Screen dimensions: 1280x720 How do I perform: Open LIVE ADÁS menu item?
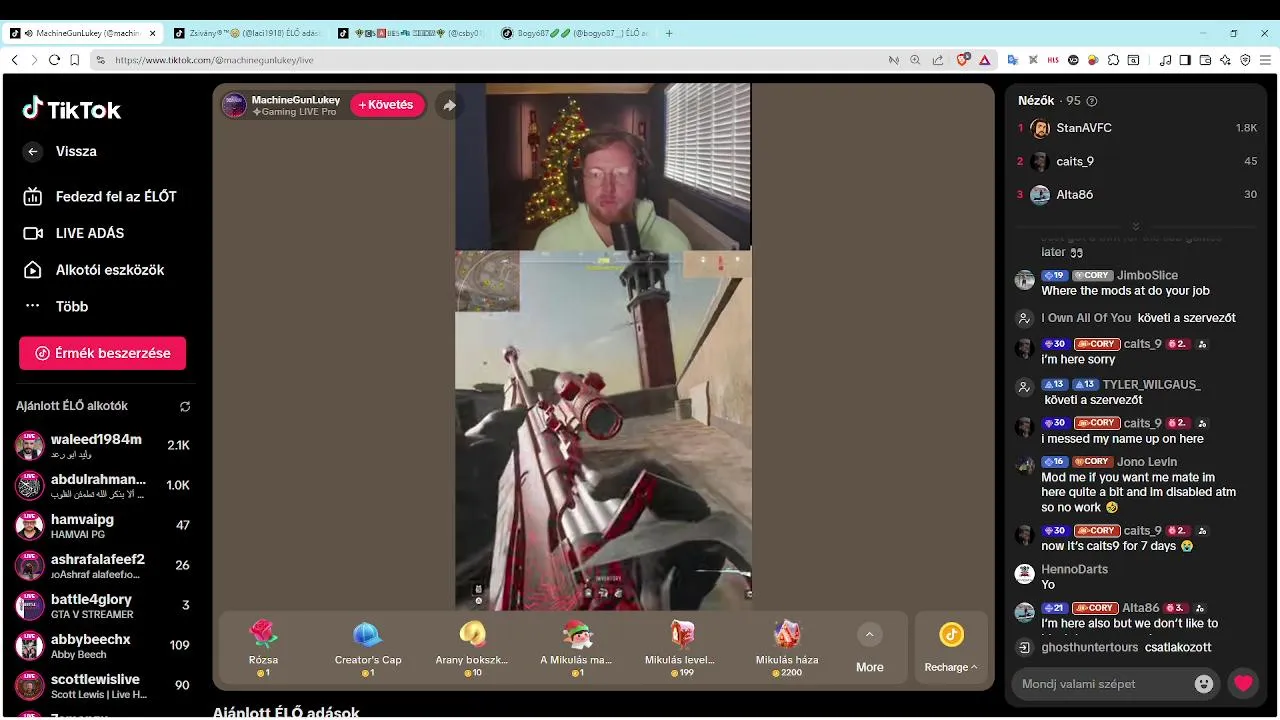(74, 233)
